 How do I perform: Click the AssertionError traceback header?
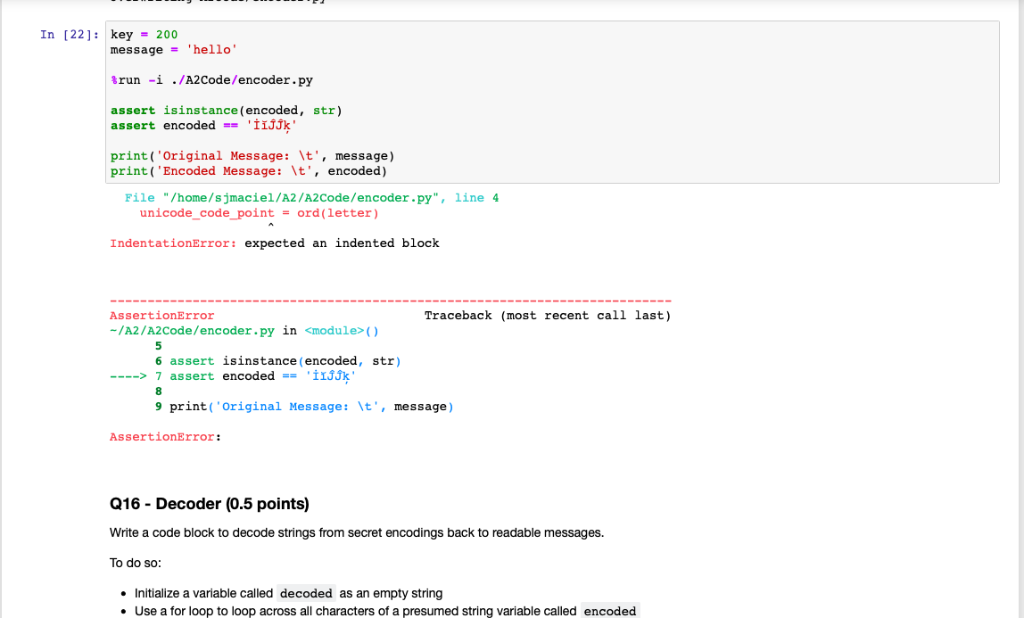(x=162, y=316)
